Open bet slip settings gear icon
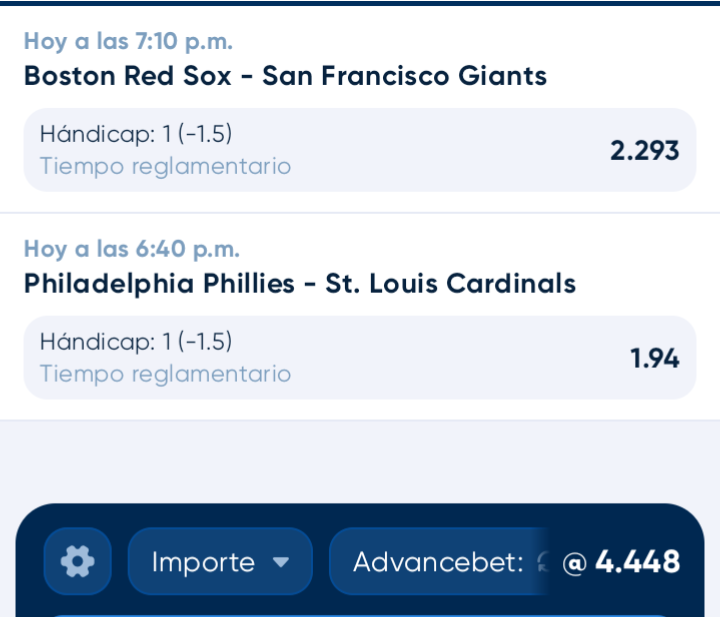 tap(78, 561)
